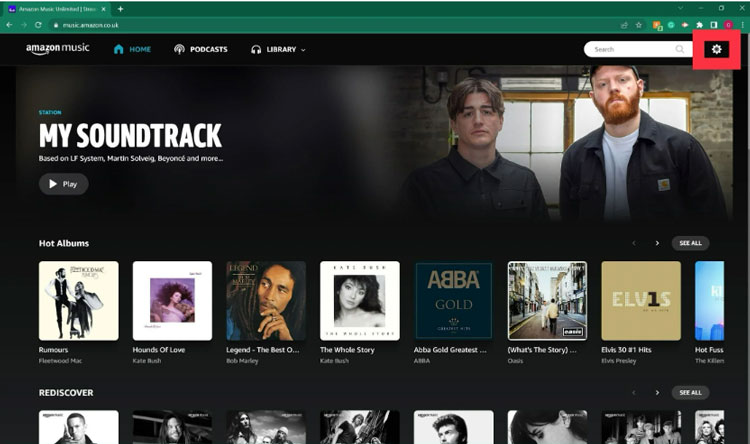This screenshot has width=750, height=444.
Task: Open the Bob Marley artist link
Action: coord(242,361)
